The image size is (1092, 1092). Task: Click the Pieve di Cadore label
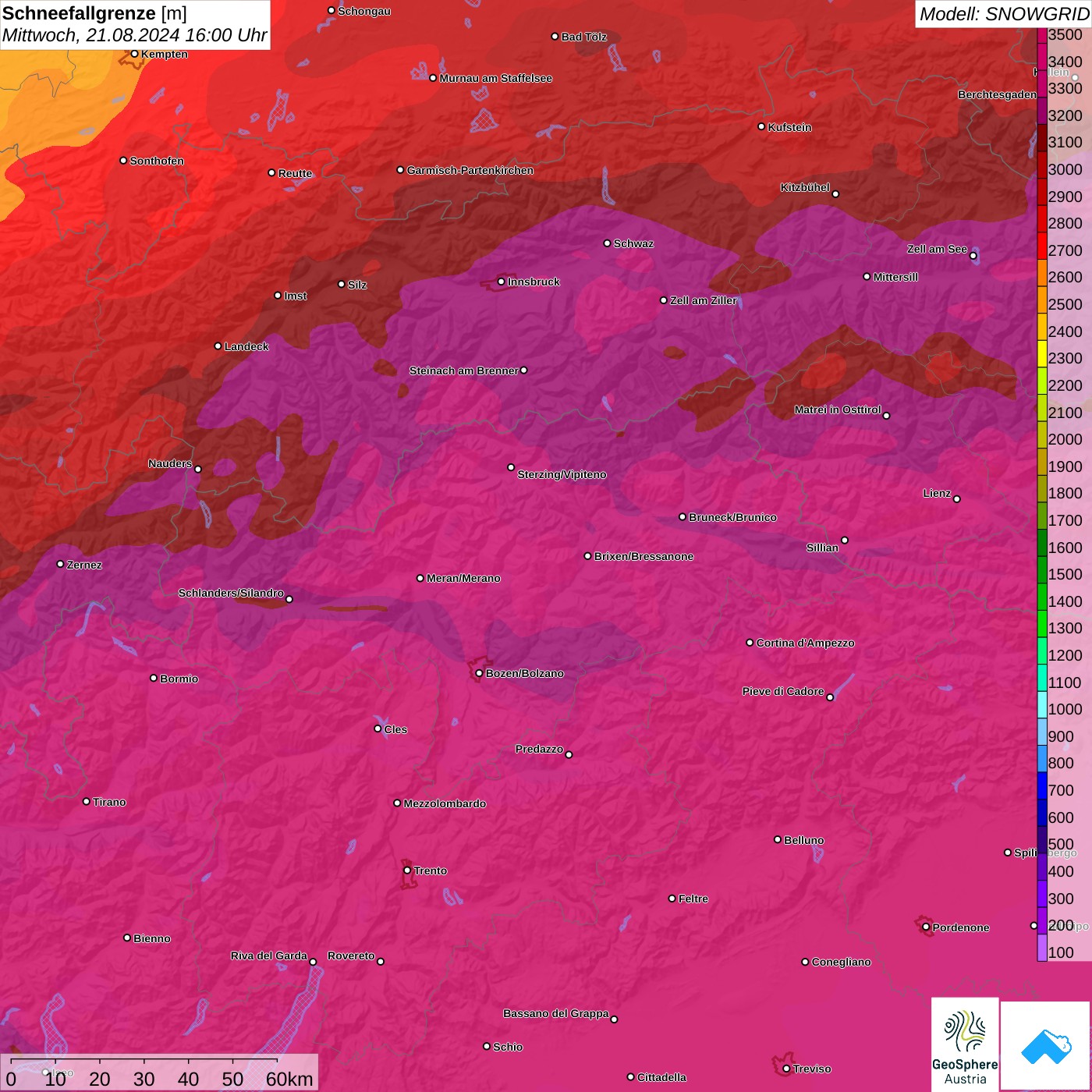pos(783,691)
